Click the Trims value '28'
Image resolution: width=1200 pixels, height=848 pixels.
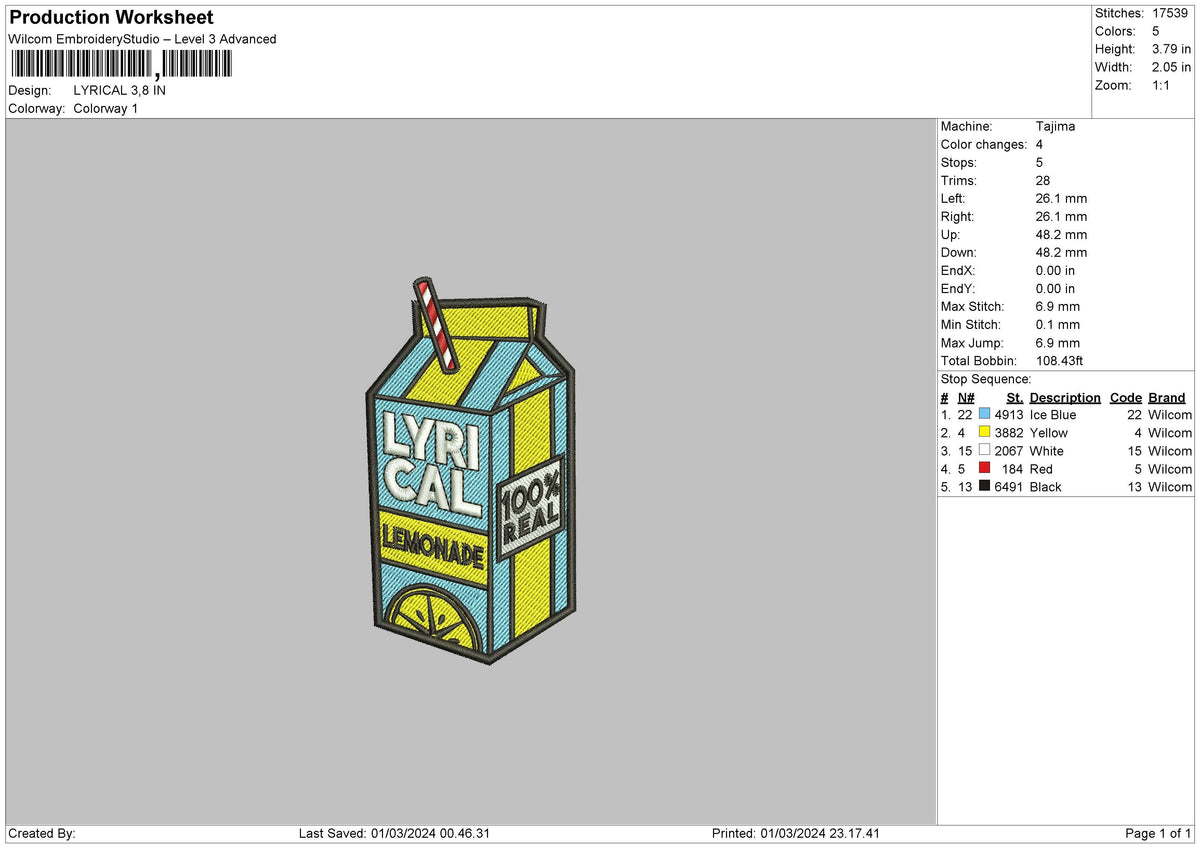[1043, 180]
